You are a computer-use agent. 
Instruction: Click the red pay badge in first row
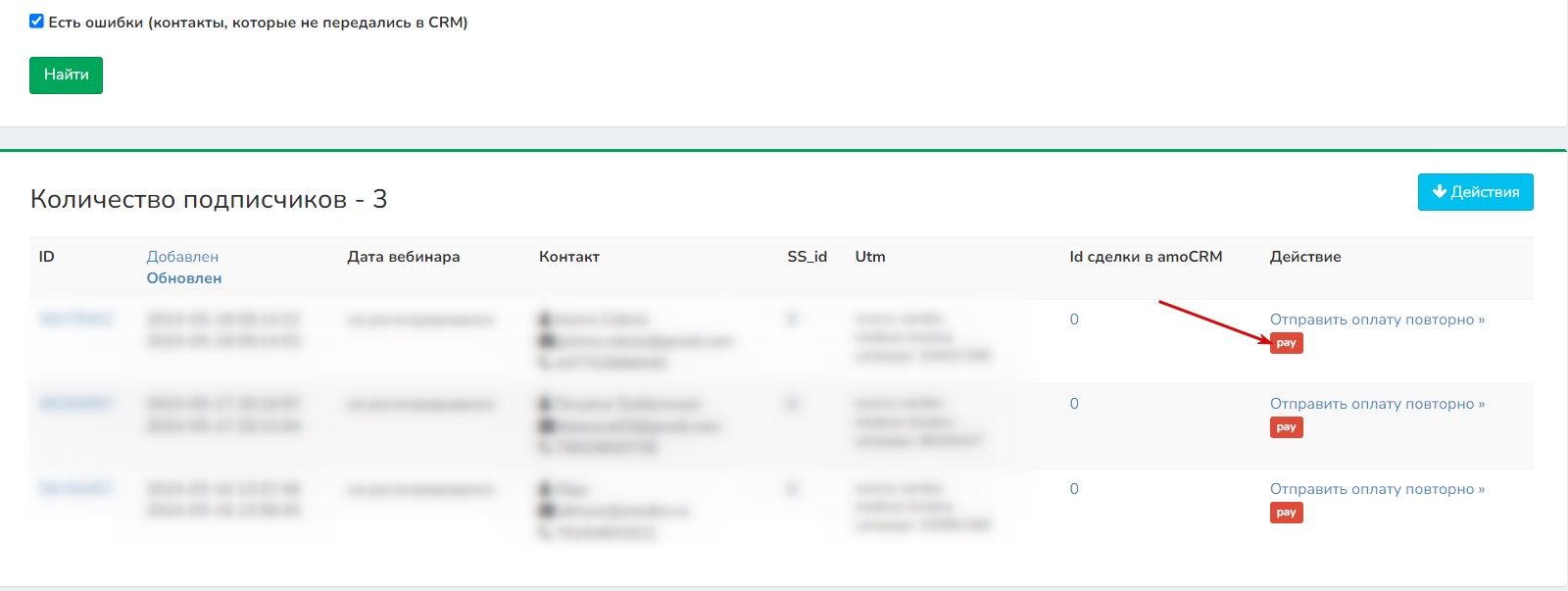coord(1286,343)
